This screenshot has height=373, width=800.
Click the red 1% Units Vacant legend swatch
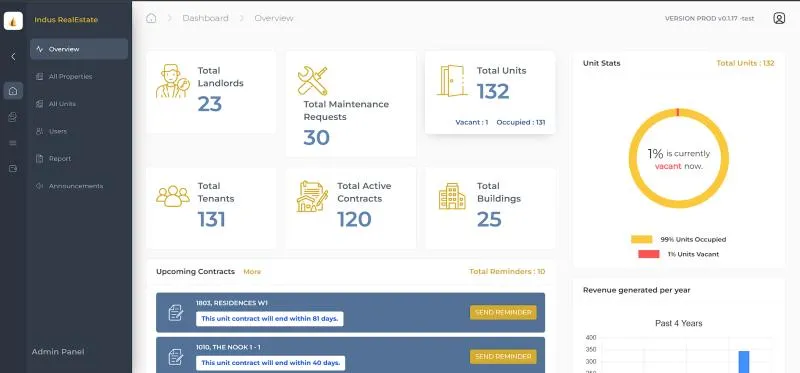tap(648, 254)
